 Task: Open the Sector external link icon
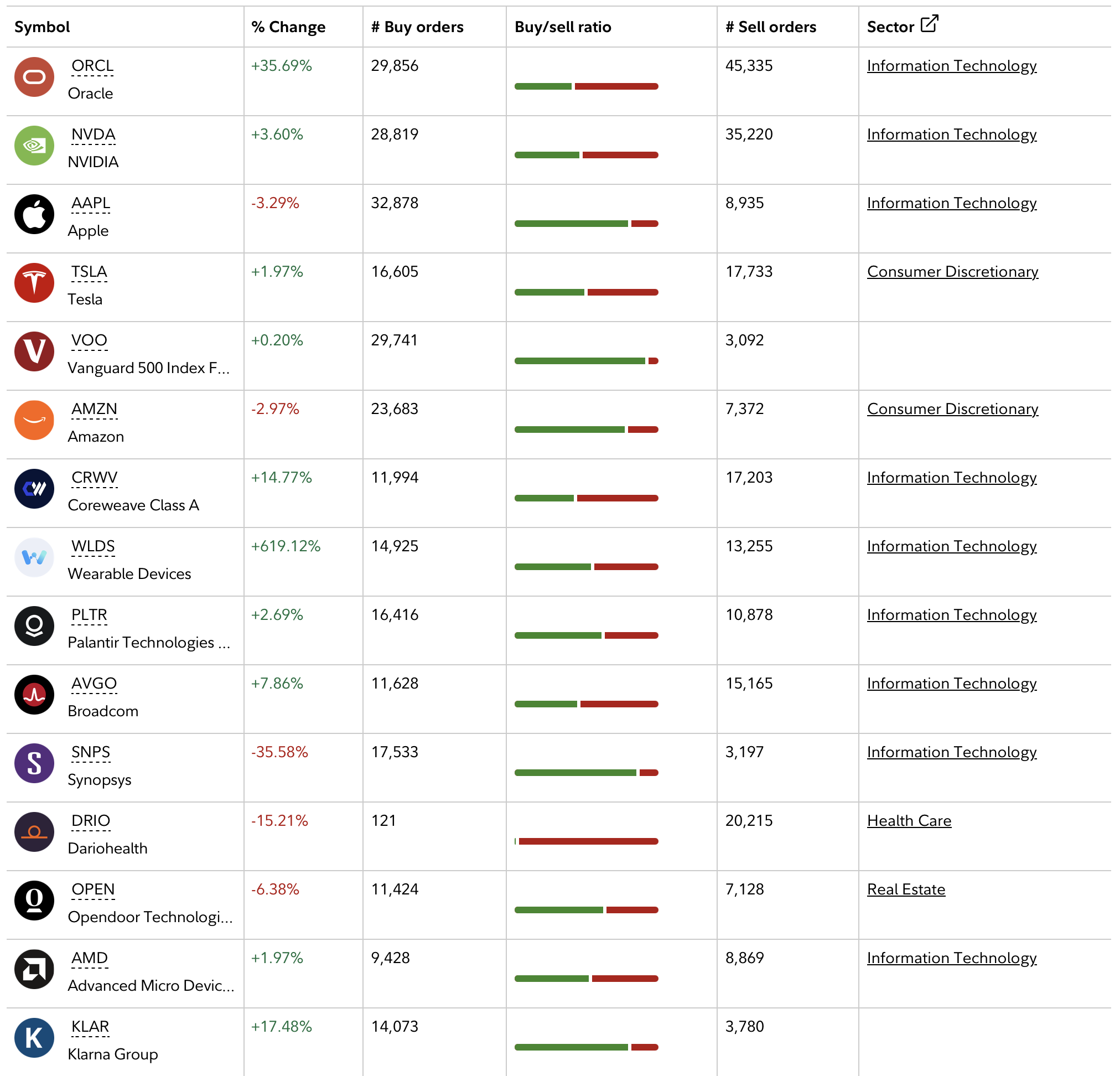(x=929, y=24)
